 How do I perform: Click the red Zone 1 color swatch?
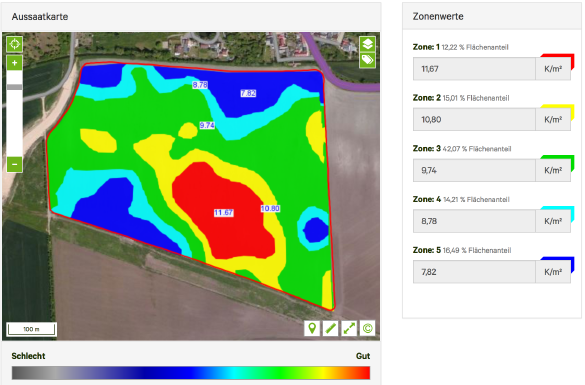click(x=558, y=60)
